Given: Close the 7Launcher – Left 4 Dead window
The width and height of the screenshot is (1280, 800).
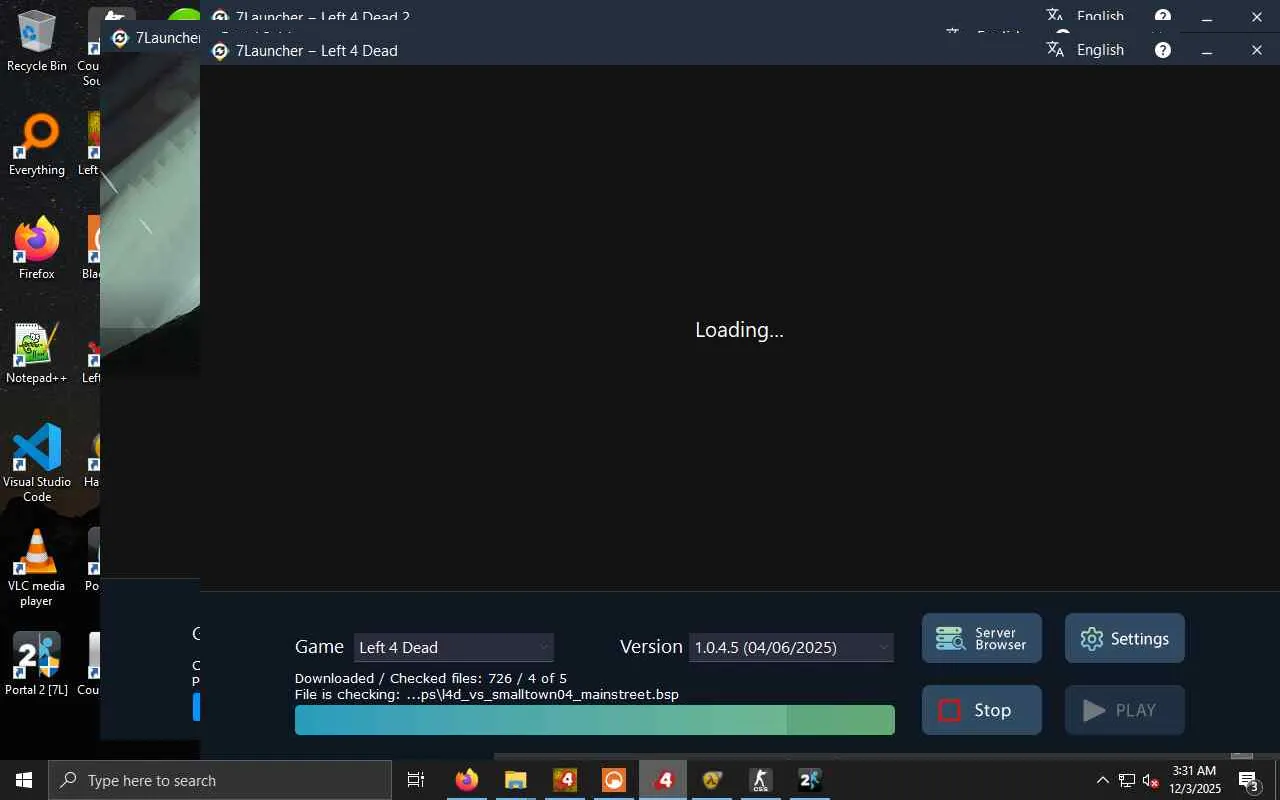Looking at the screenshot, I should point(1257,50).
